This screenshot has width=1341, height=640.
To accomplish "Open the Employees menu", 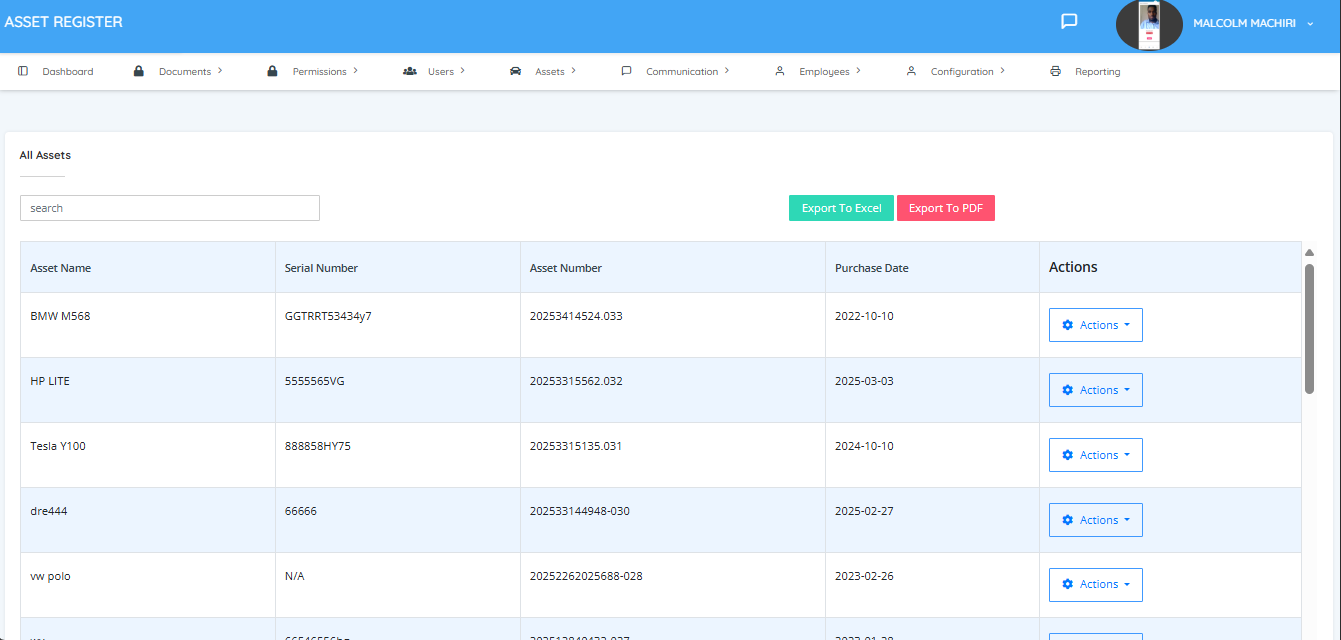I will pos(824,72).
